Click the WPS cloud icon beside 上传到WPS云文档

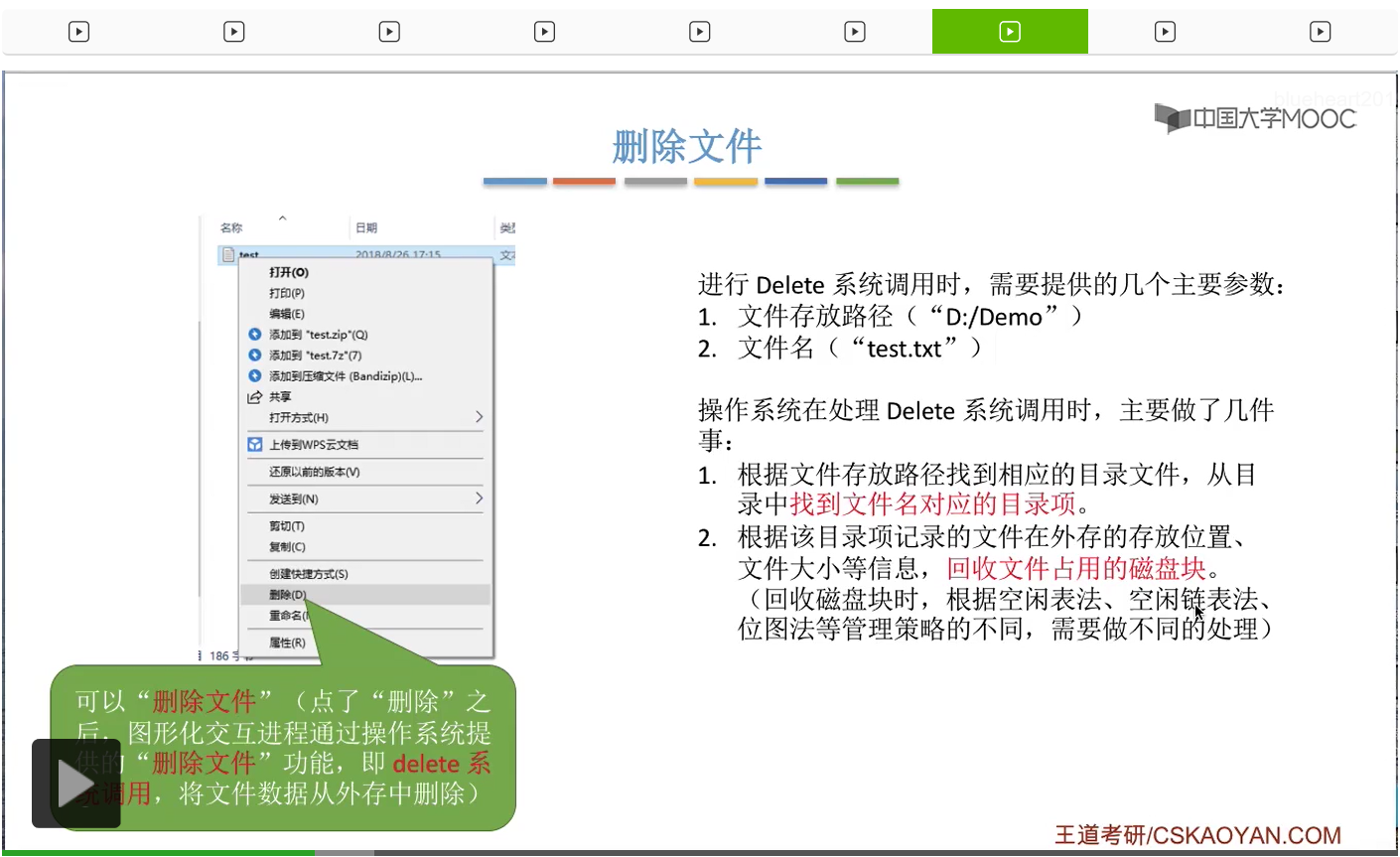point(255,445)
